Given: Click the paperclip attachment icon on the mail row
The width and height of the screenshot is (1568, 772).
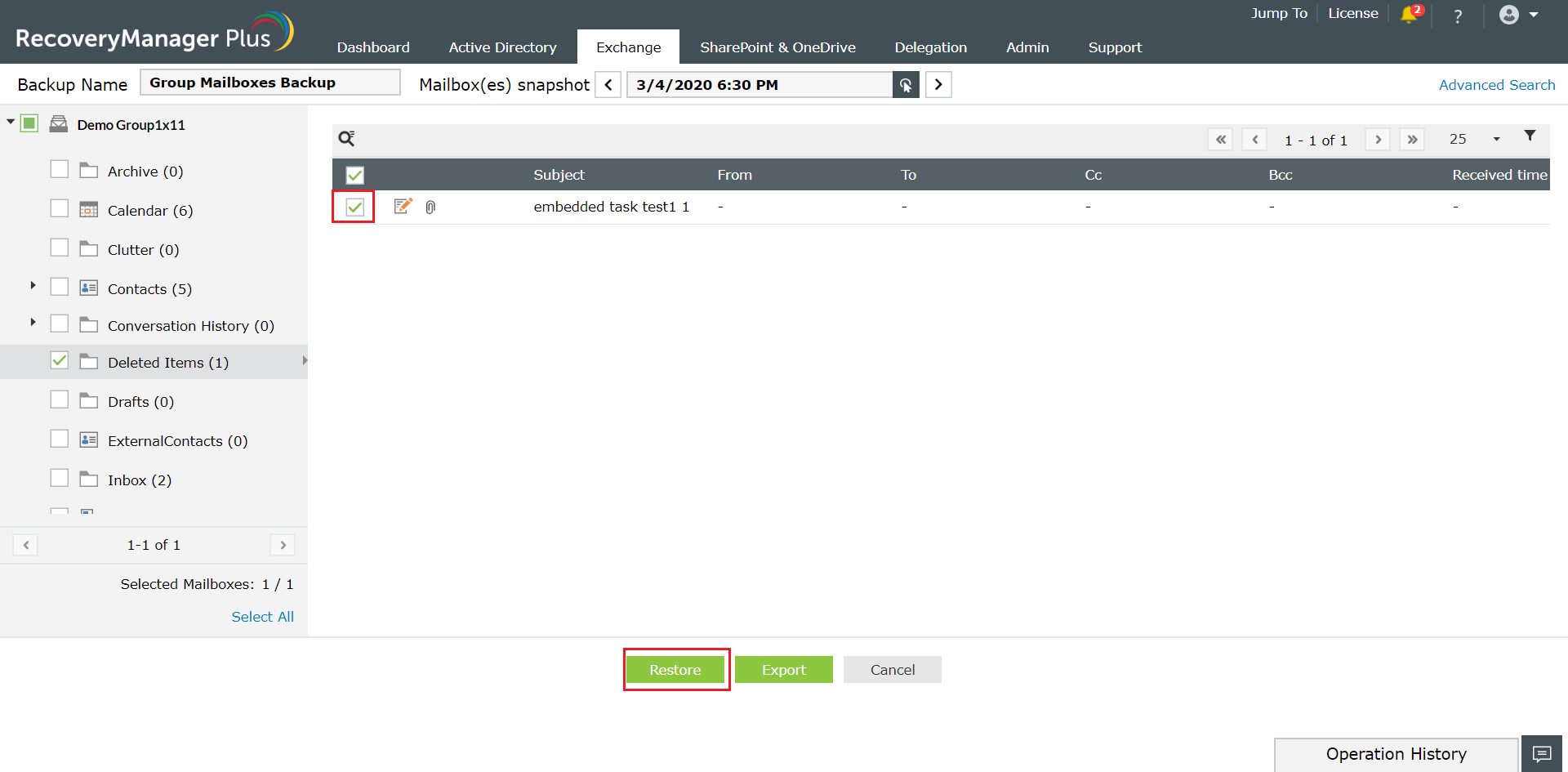Looking at the screenshot, I should (x=430, y=207).
